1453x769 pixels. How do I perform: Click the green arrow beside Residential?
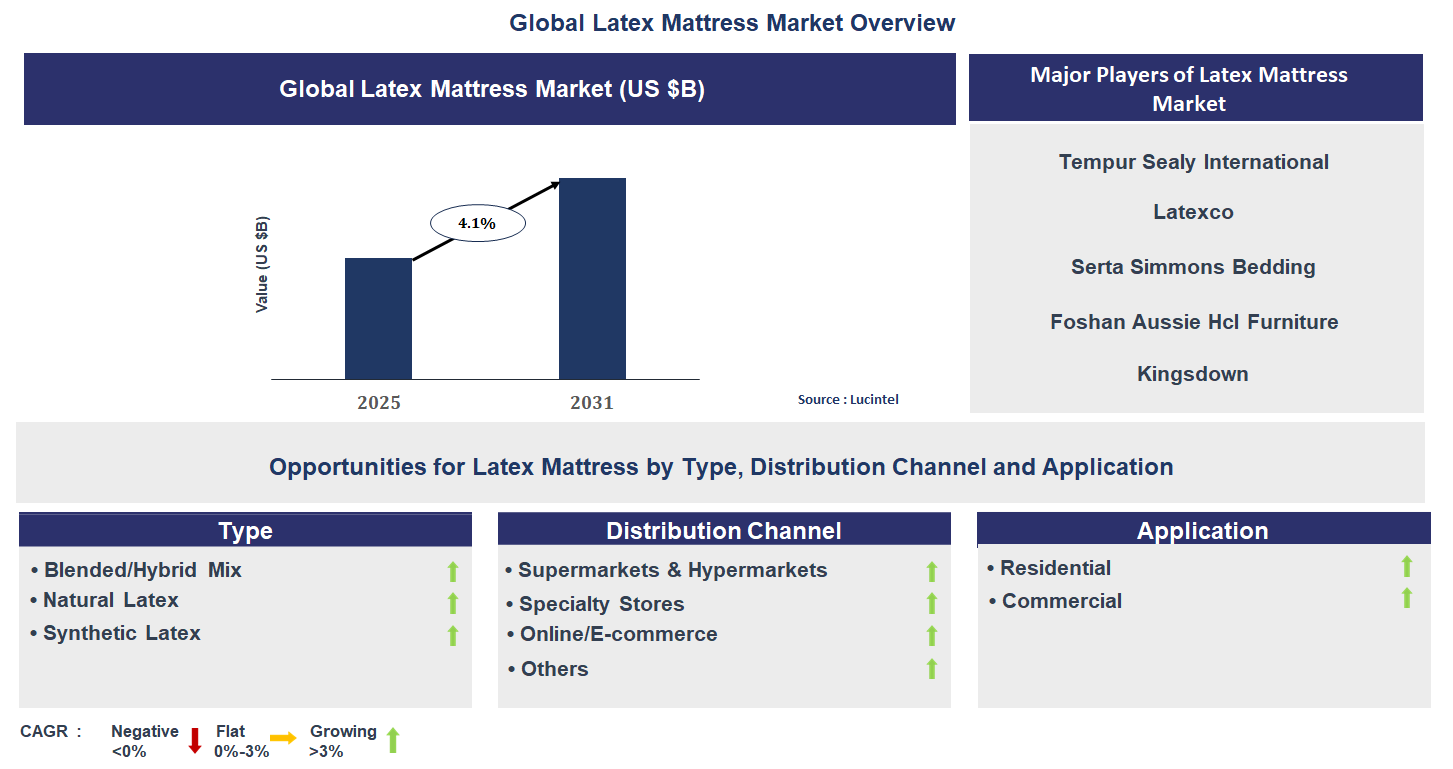click(1407, 567)
